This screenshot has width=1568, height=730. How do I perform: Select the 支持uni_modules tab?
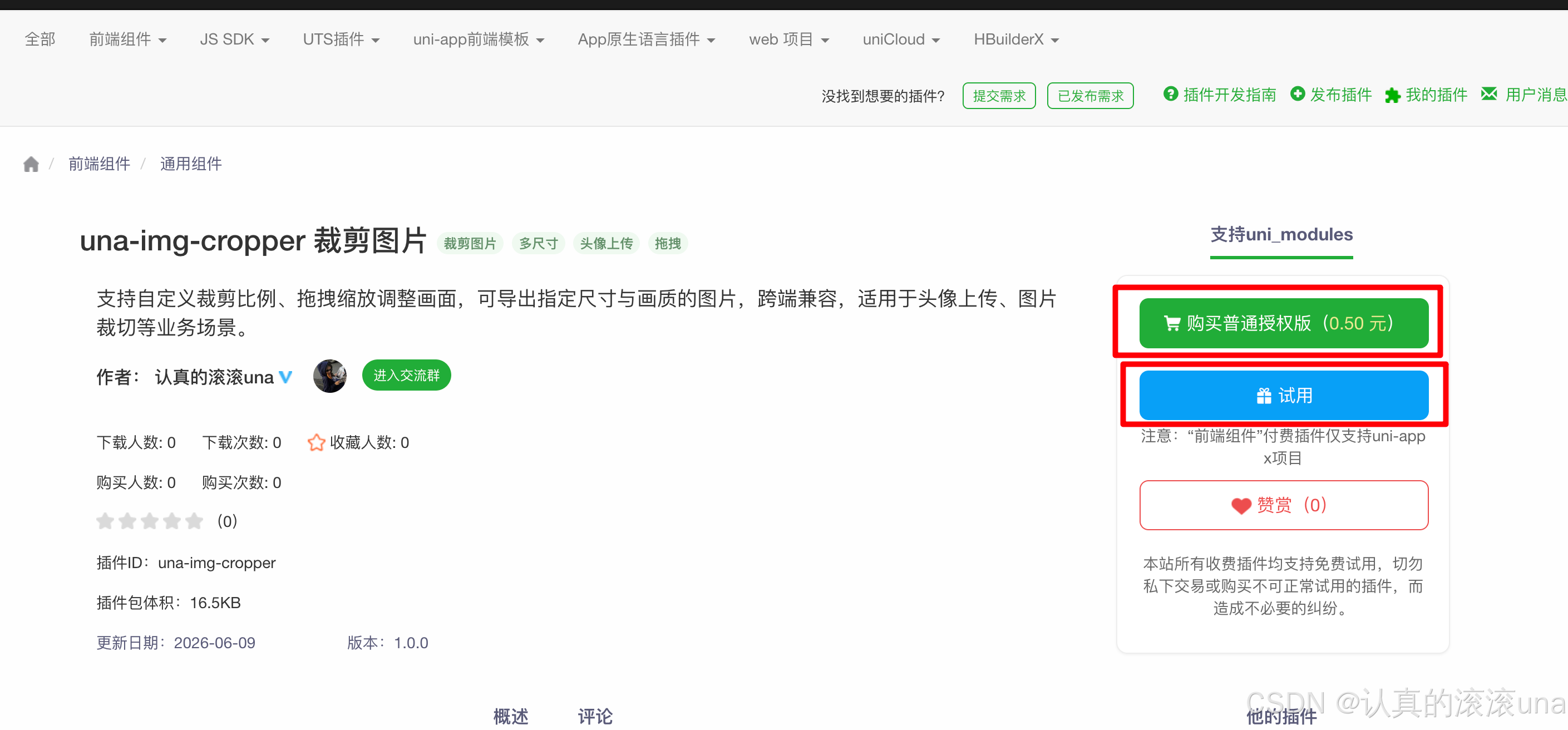[x=1281, y=235]
